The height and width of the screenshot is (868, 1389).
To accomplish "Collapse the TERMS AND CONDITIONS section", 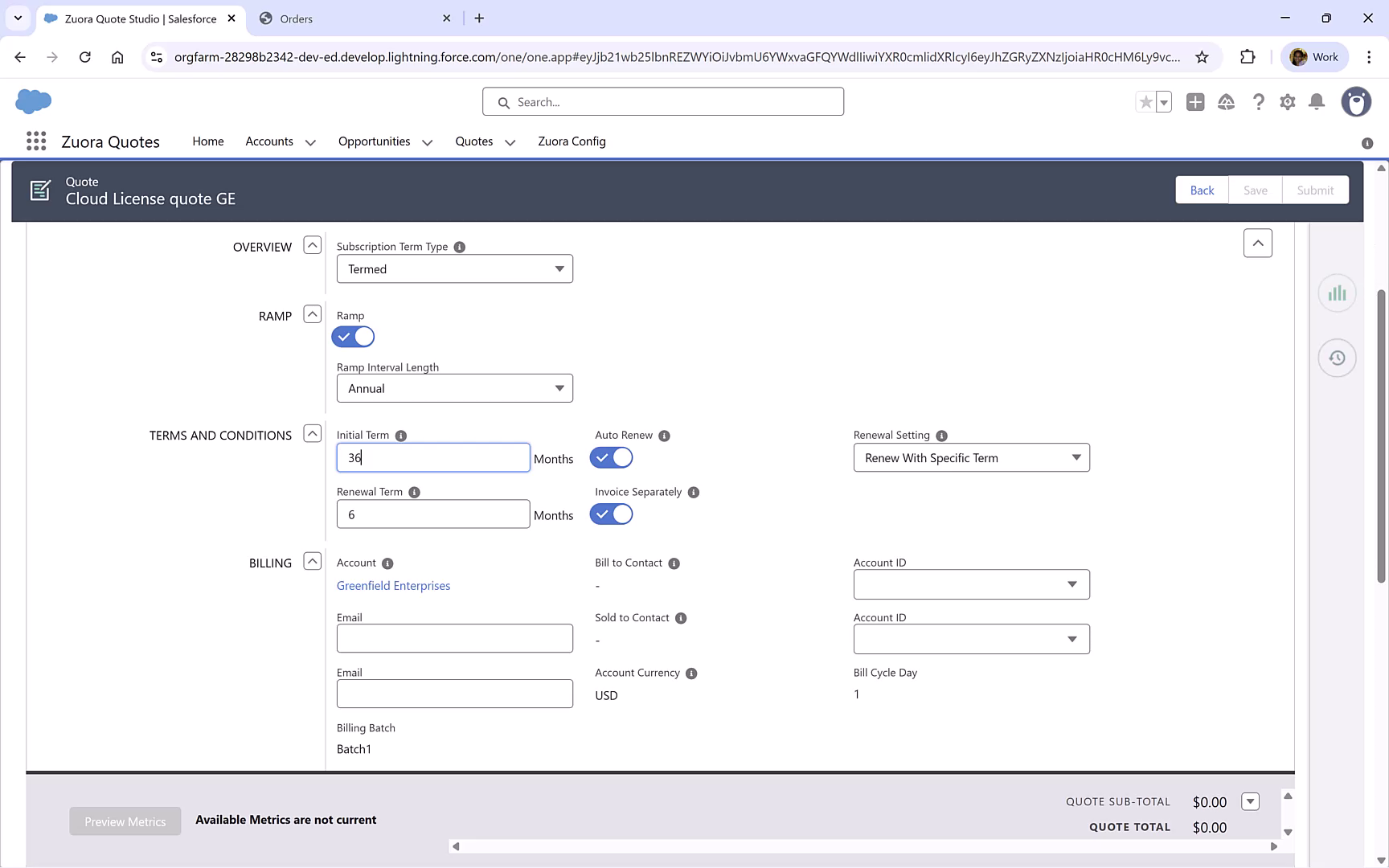I will pyautogui.click(x=312, y=433).
